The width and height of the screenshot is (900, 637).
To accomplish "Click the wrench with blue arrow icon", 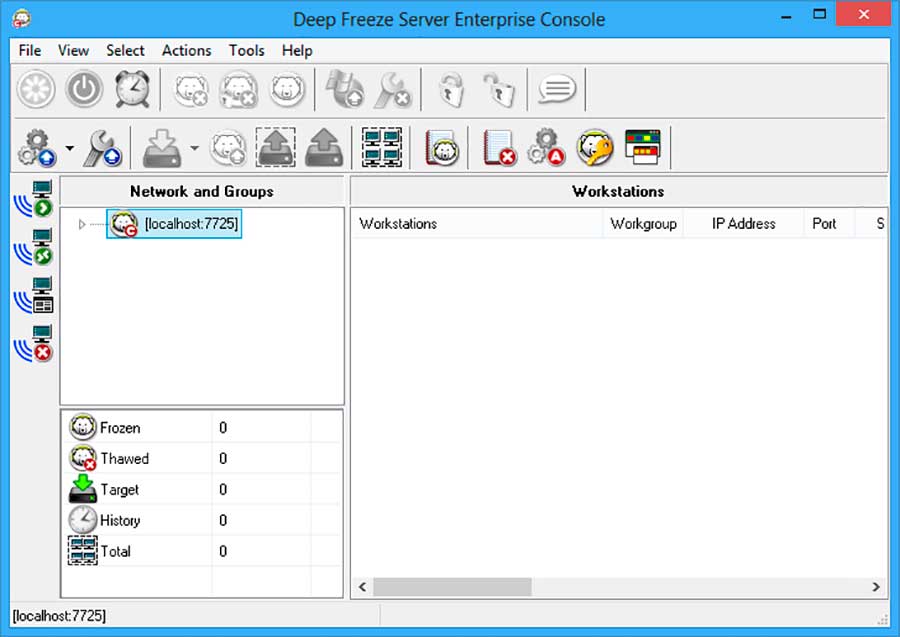I will tap(103, 148).
